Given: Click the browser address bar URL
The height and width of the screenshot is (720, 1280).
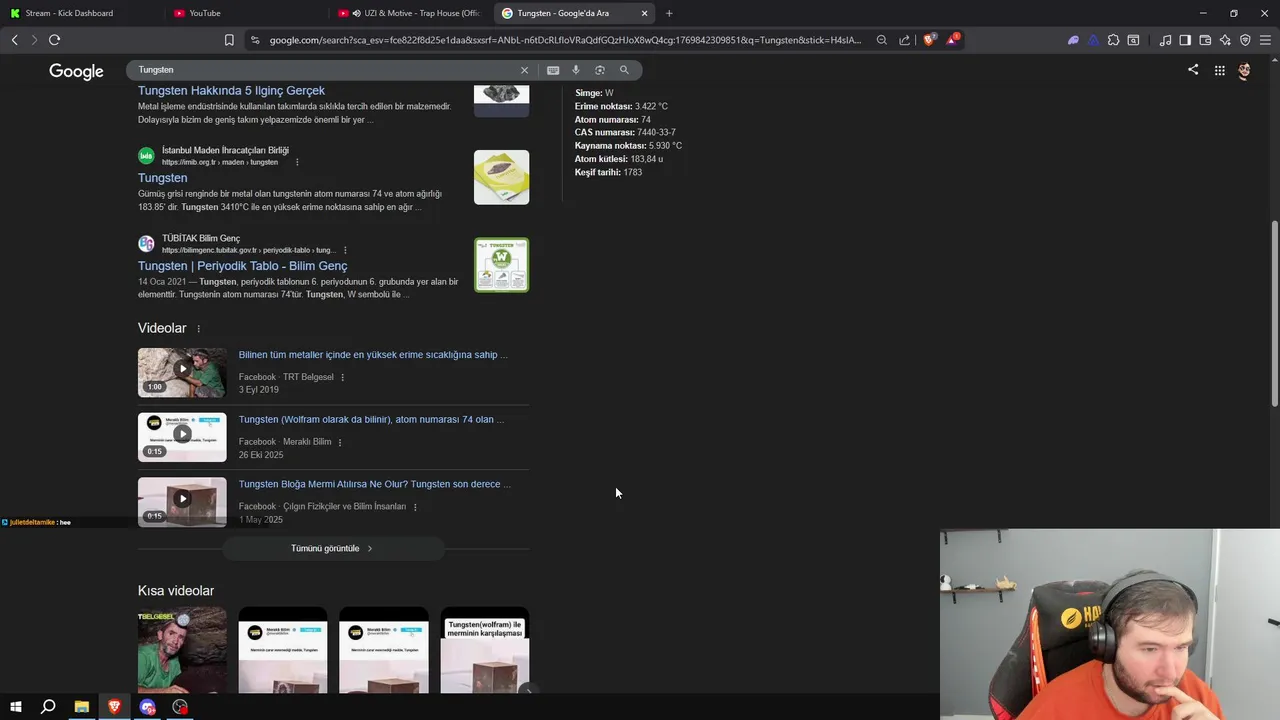Looking at the screenshot, I should [565, 40].
